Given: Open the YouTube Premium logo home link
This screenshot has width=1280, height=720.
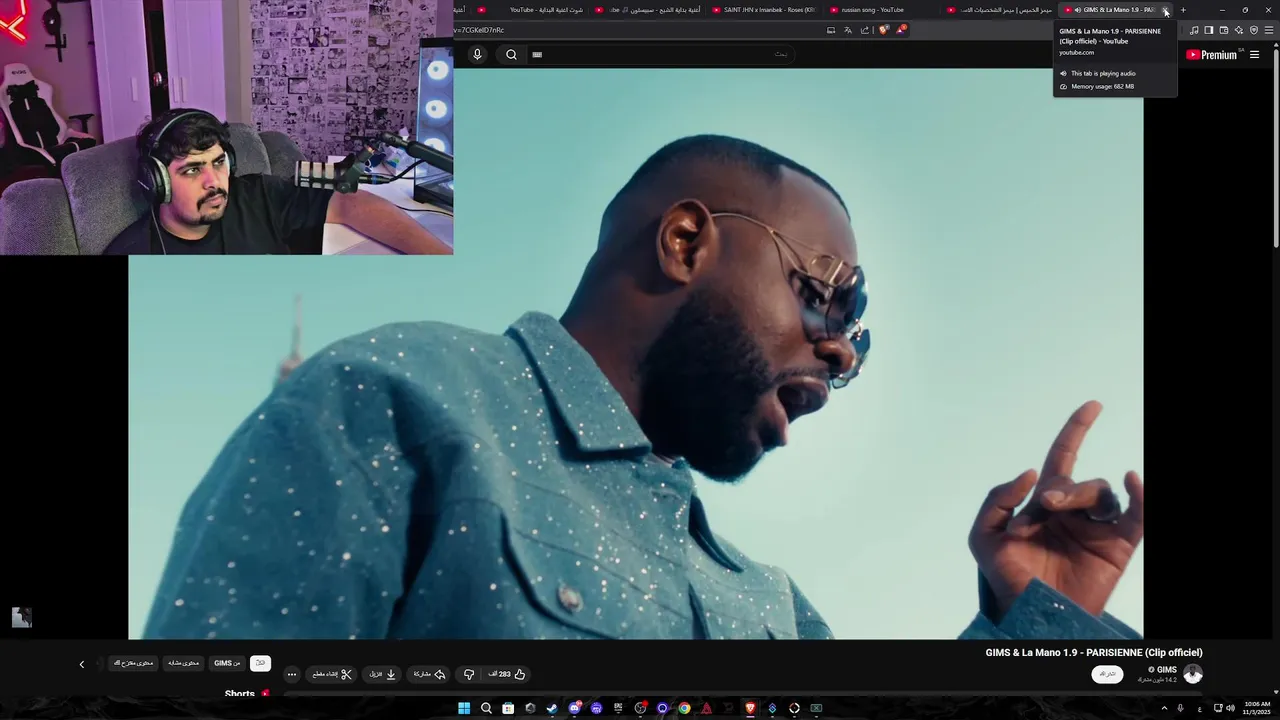Looking at the screenshot, I should pyautogui.click(x=1212, y=55).
